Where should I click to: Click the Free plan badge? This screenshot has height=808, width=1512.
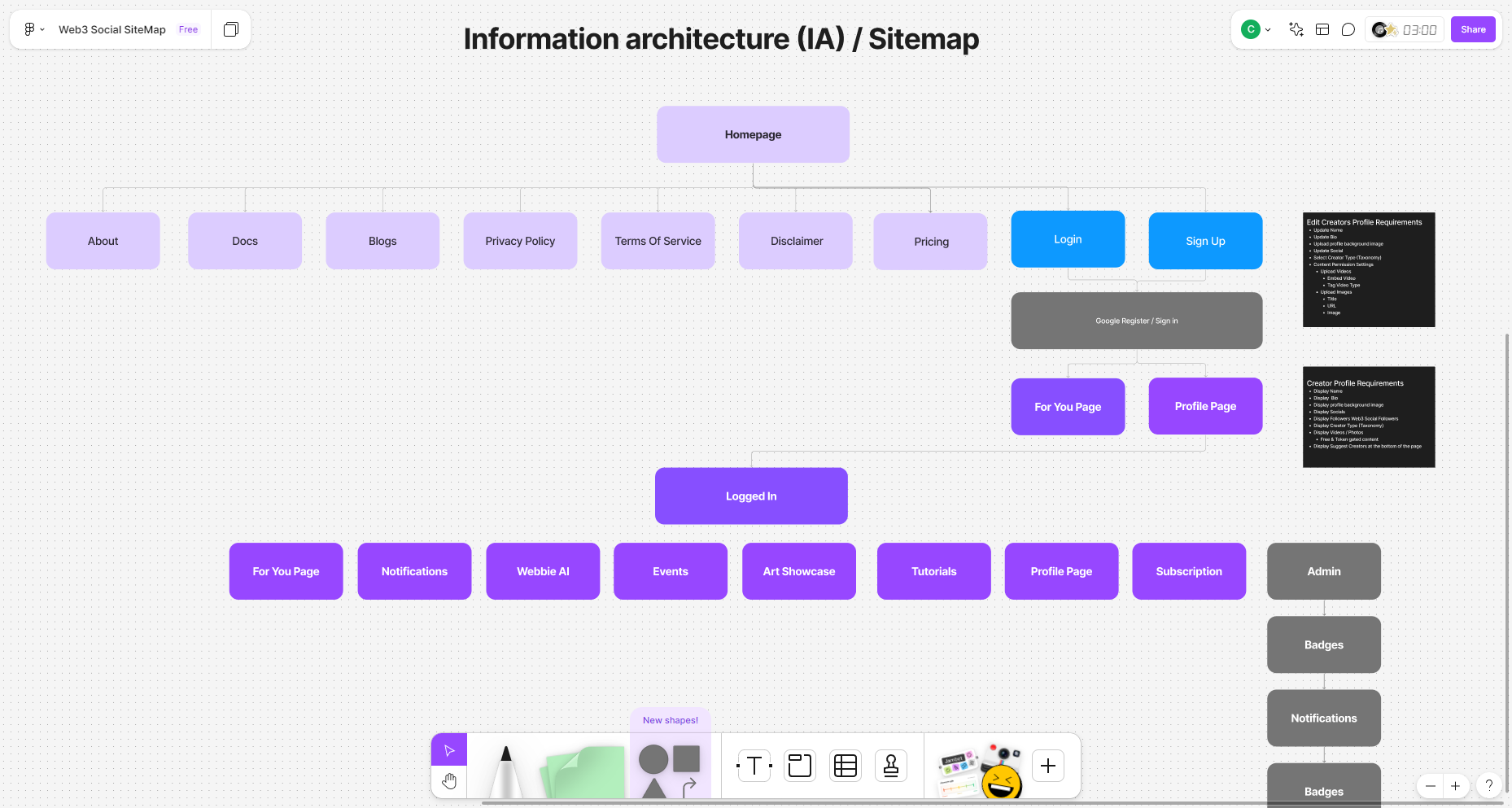pyautogui.click(x=188, y=29)
